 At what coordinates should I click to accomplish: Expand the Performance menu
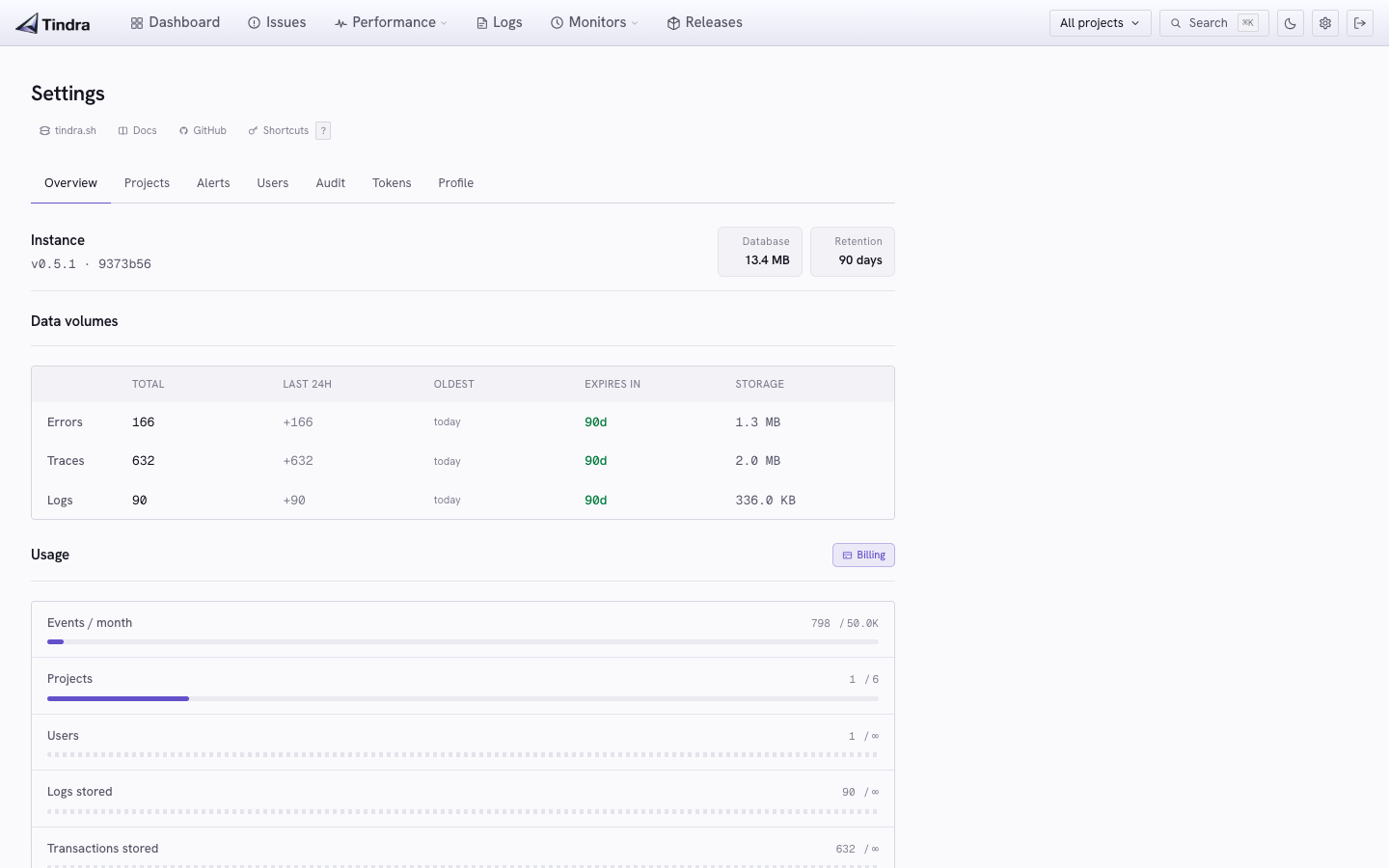(391, 22)
